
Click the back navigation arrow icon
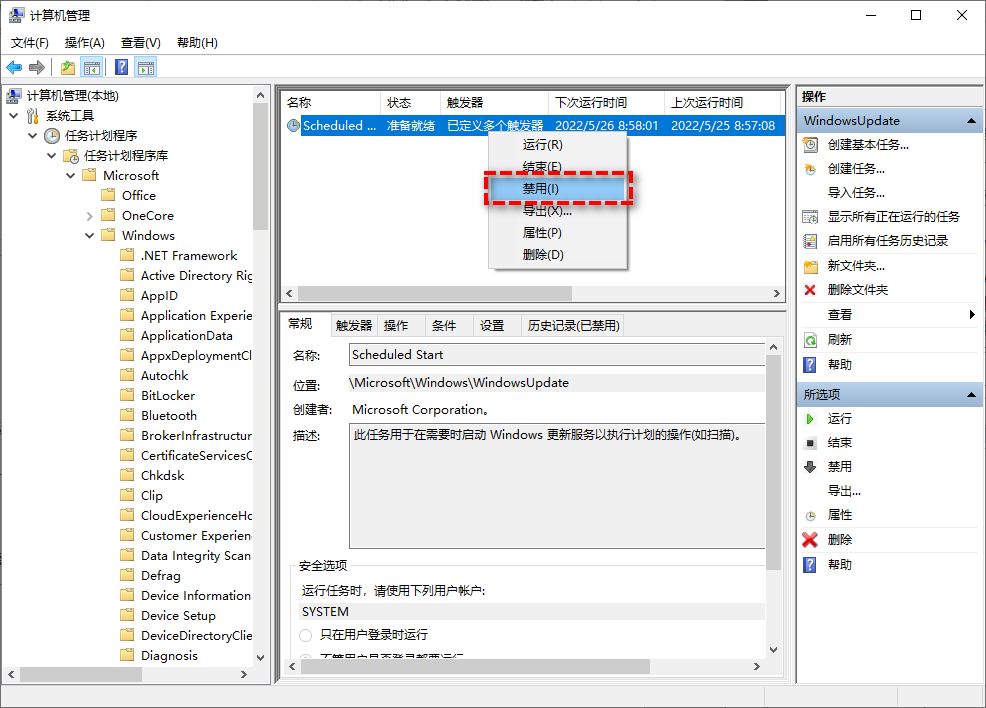pos(14,67)
